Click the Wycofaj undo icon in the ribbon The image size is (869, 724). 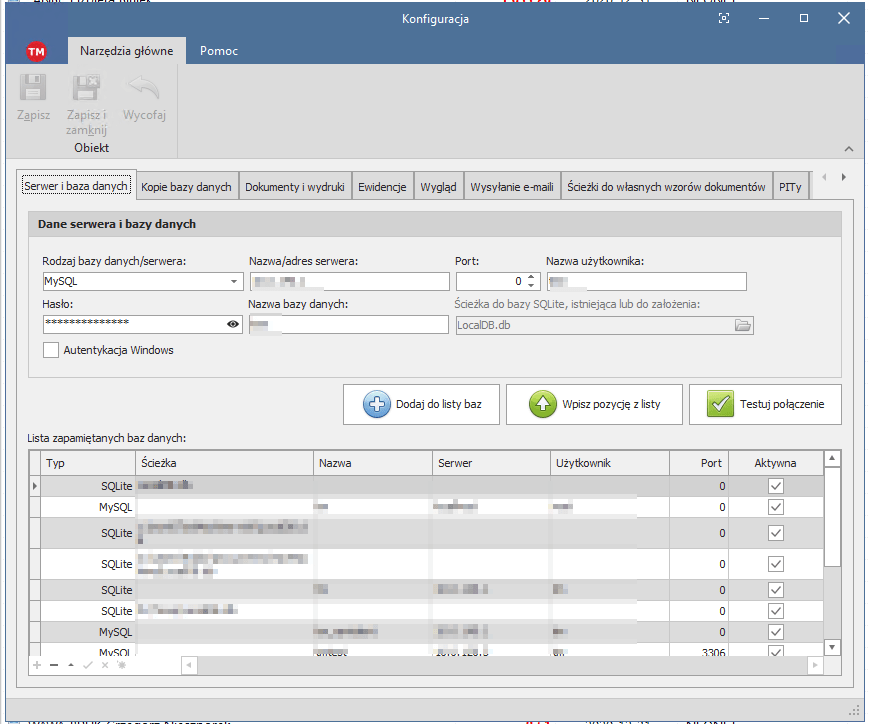pyautogui.click(x=144, y=90)
